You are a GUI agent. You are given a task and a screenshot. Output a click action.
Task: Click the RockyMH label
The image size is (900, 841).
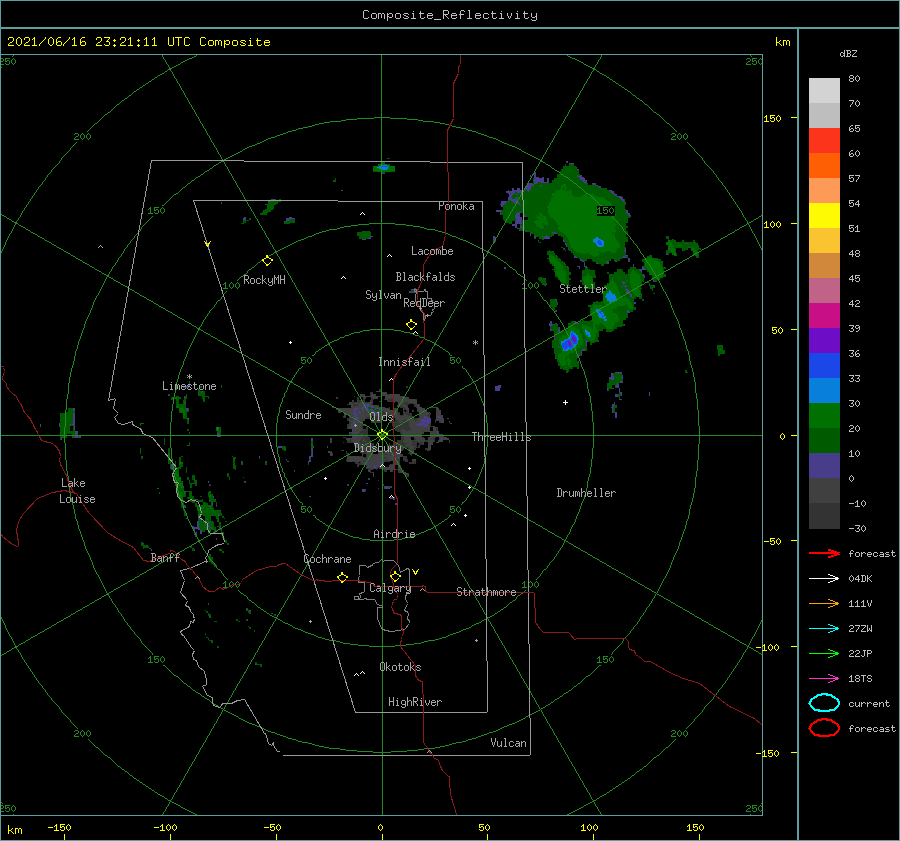click(264, 280)
